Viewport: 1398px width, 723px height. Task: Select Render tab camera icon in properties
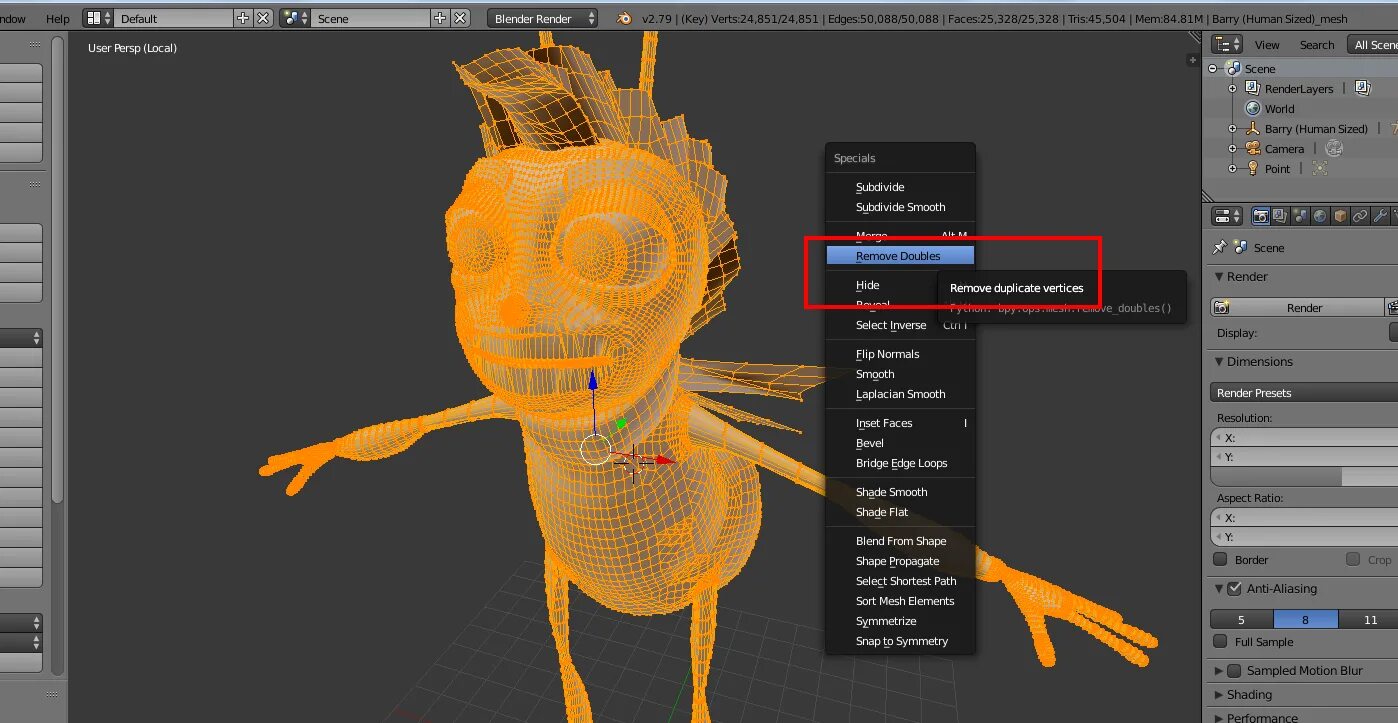tap(1261, 216)
